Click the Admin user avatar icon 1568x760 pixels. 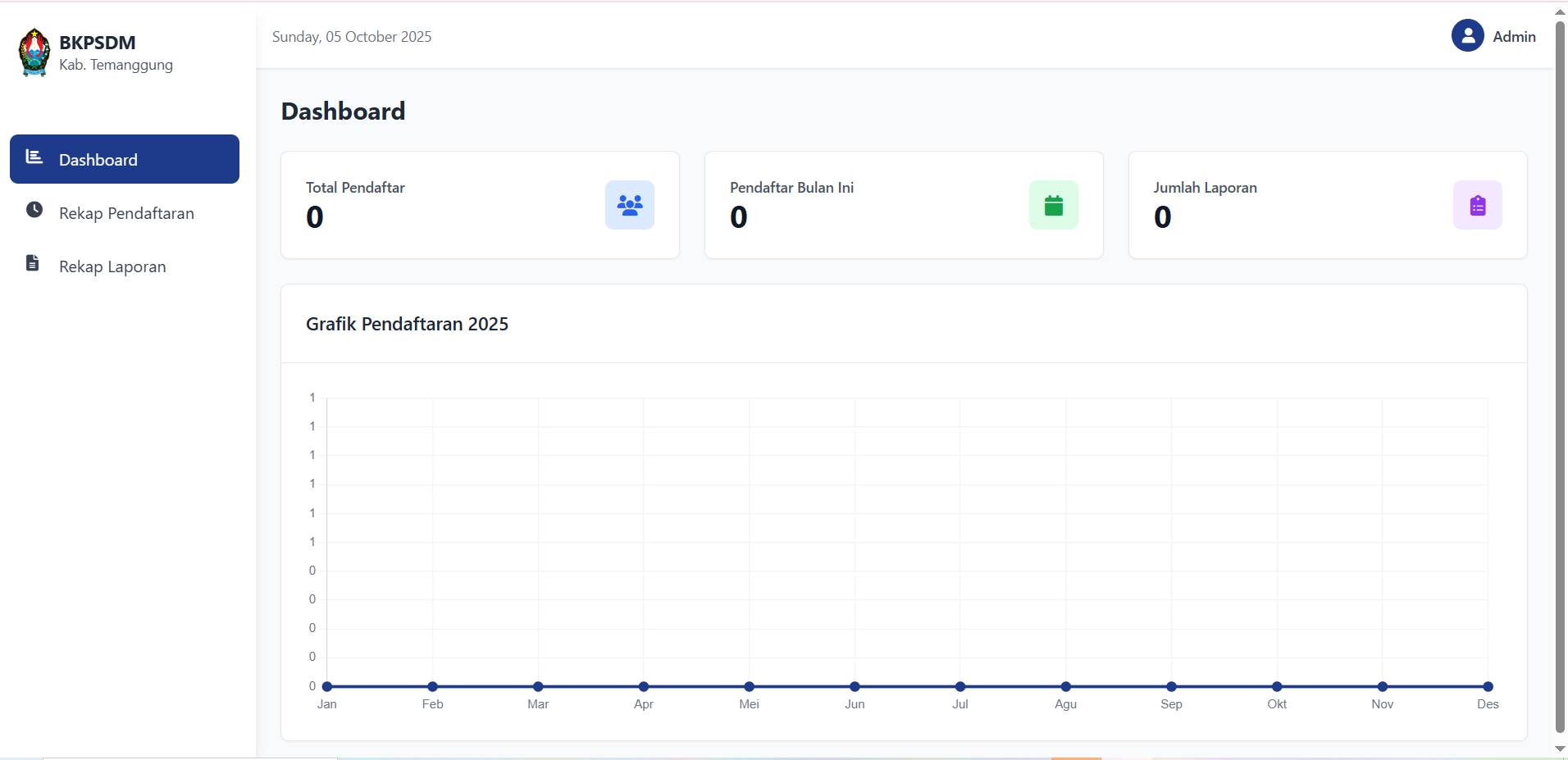pyautogui.click(x=1467, y=36)
